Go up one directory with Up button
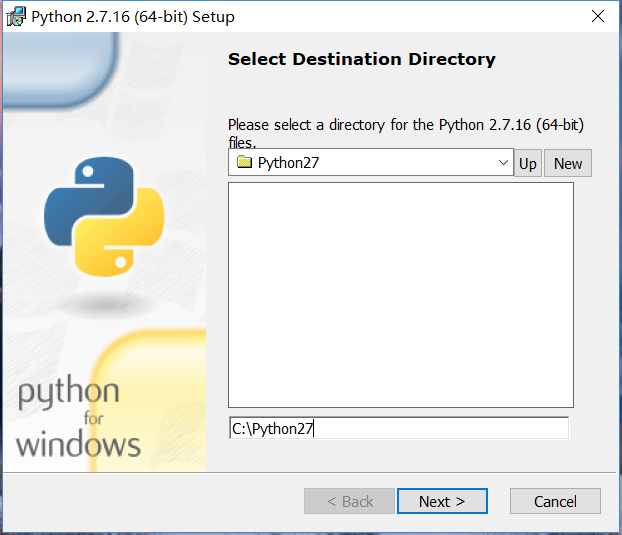This screenshot has height=535, width=622. pos(528,163)
